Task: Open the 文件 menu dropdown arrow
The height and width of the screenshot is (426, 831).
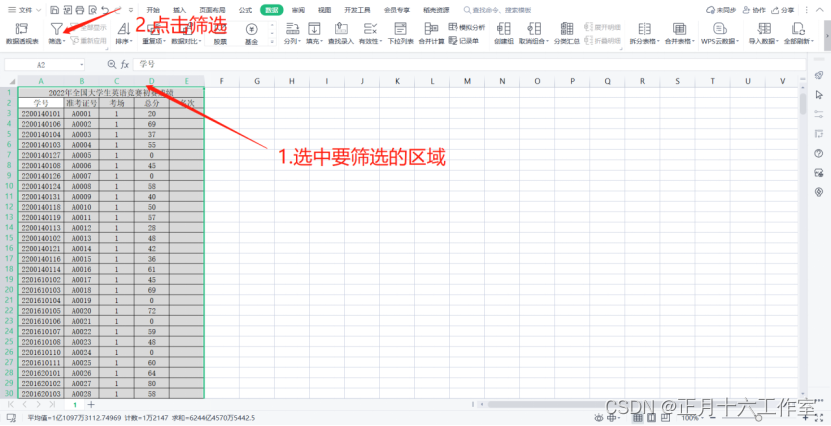Action: [37, 10]
